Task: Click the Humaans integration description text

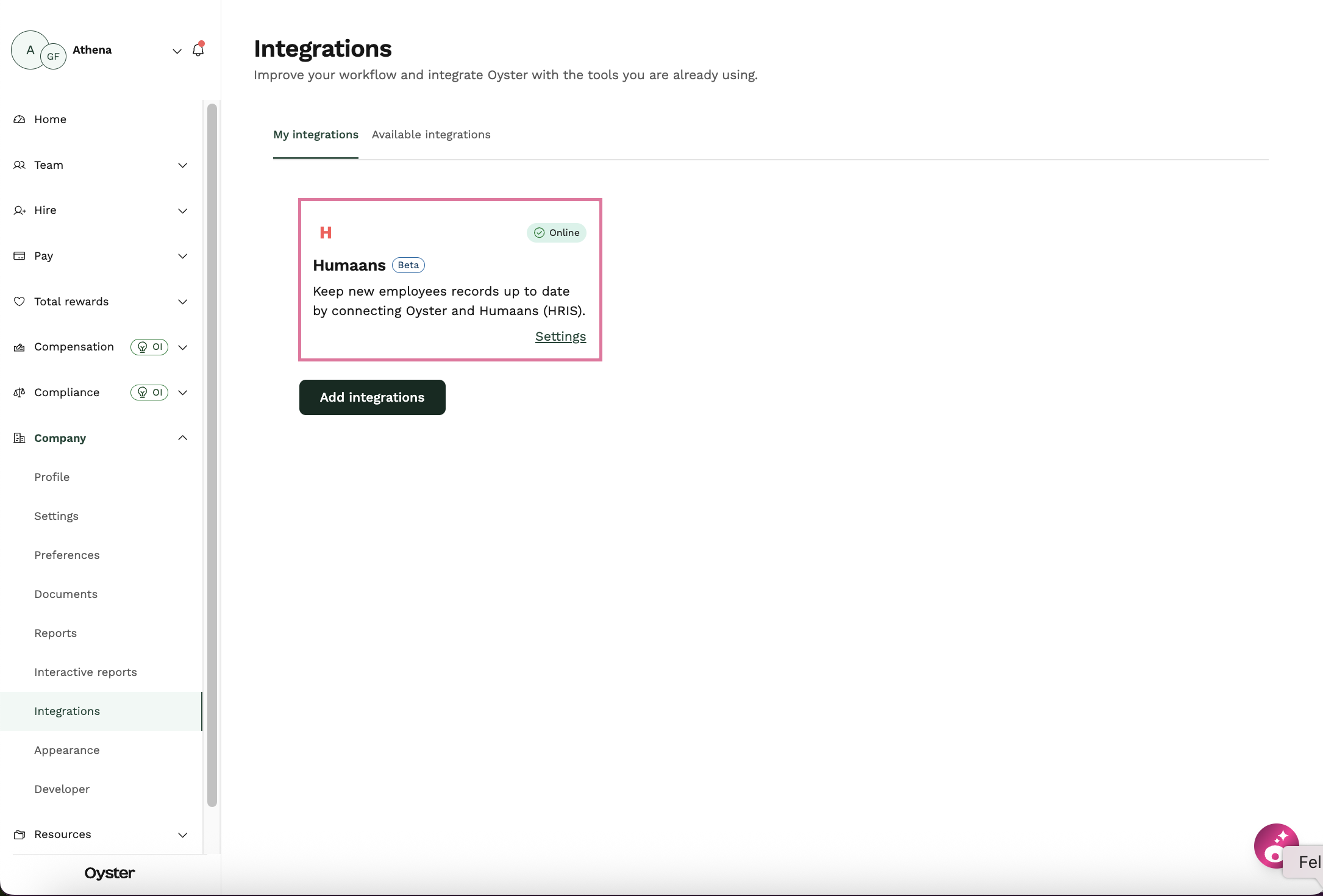Action: pos(449,301)
